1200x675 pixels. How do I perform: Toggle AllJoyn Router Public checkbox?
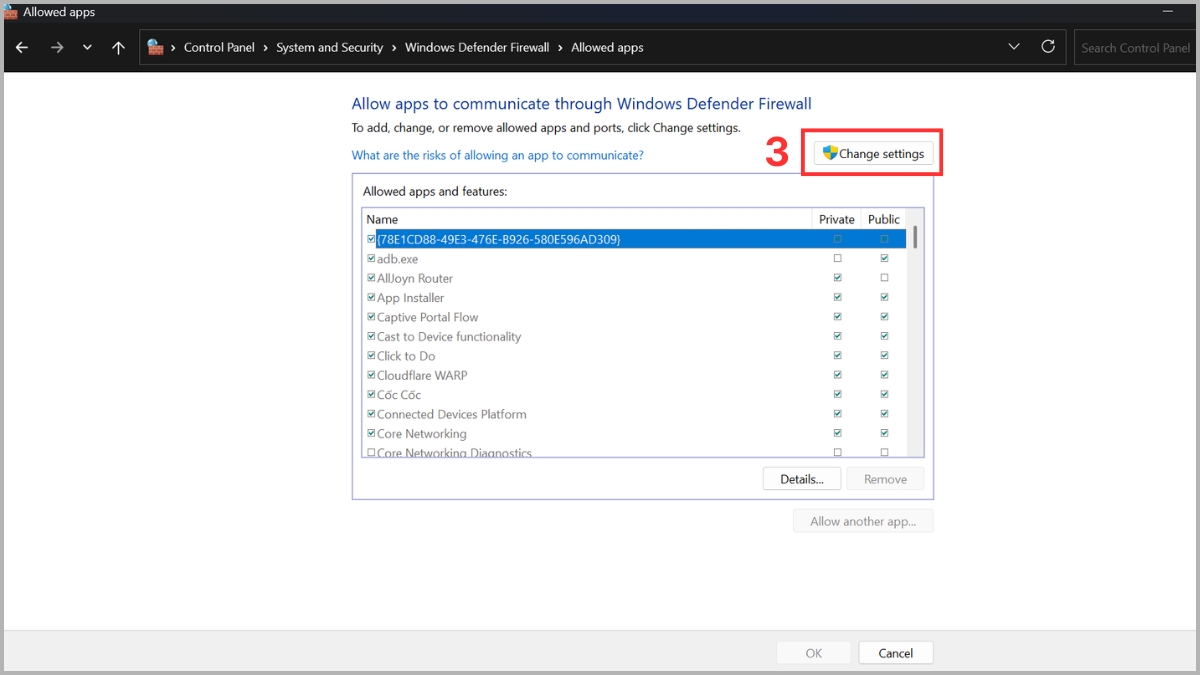click(x=884, y=278)
